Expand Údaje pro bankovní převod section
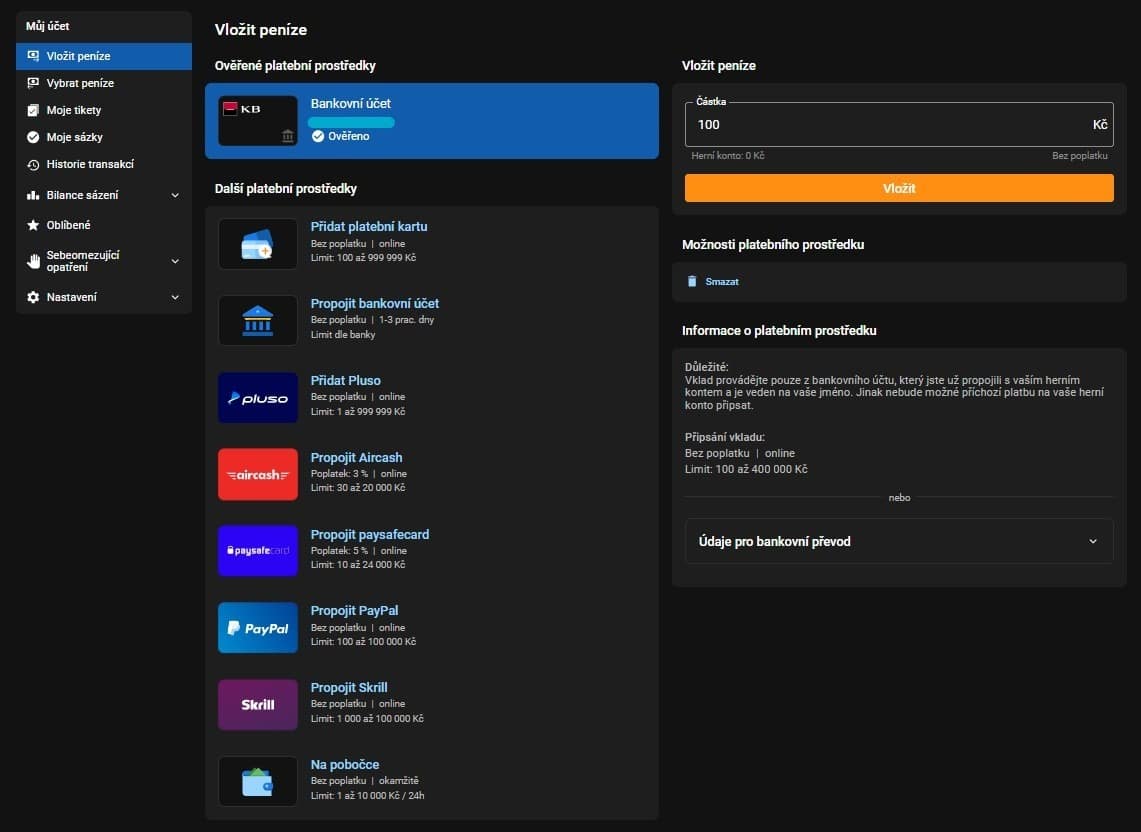Viewport: 1141px width, 832px height. click(x=899, y=541)
